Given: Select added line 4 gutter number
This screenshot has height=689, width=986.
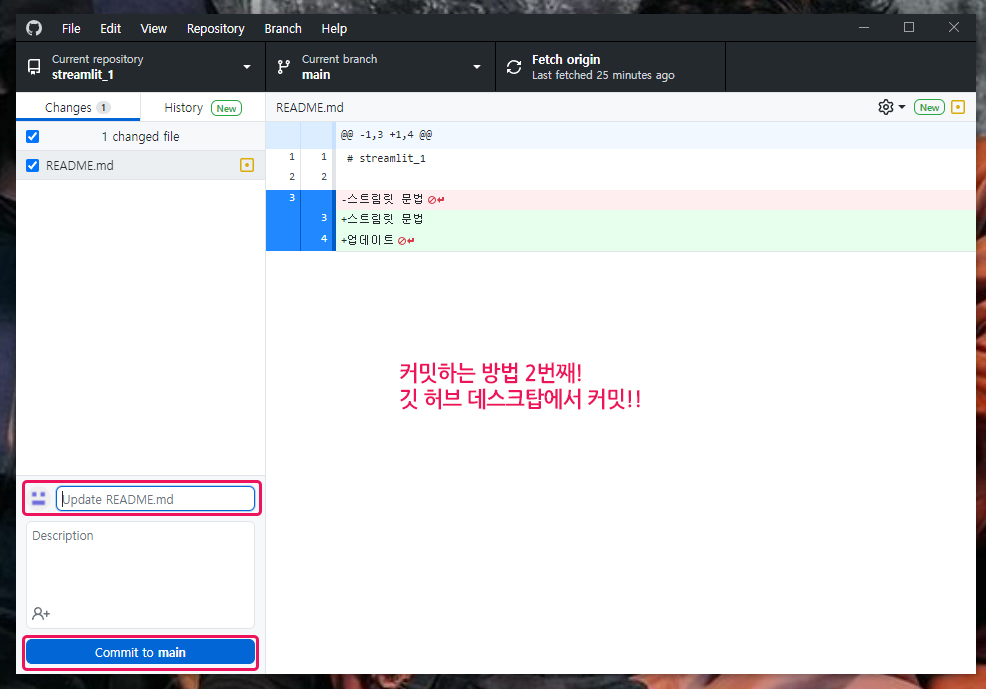Looking at the screenshot, I should (x=324, y=238).
